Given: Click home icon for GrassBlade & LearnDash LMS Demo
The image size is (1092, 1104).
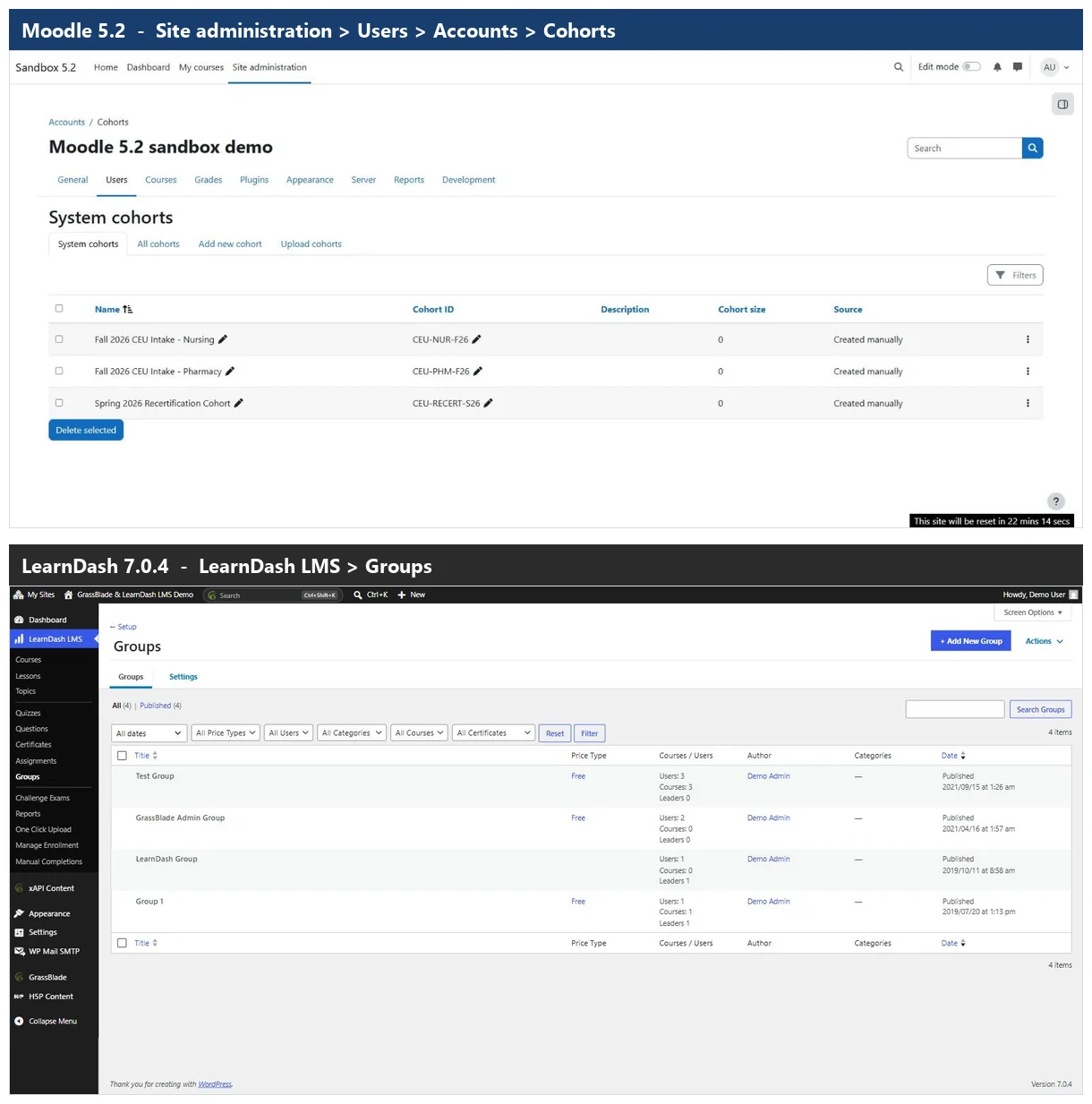Looking at the screenshot, I should point(68,595).
